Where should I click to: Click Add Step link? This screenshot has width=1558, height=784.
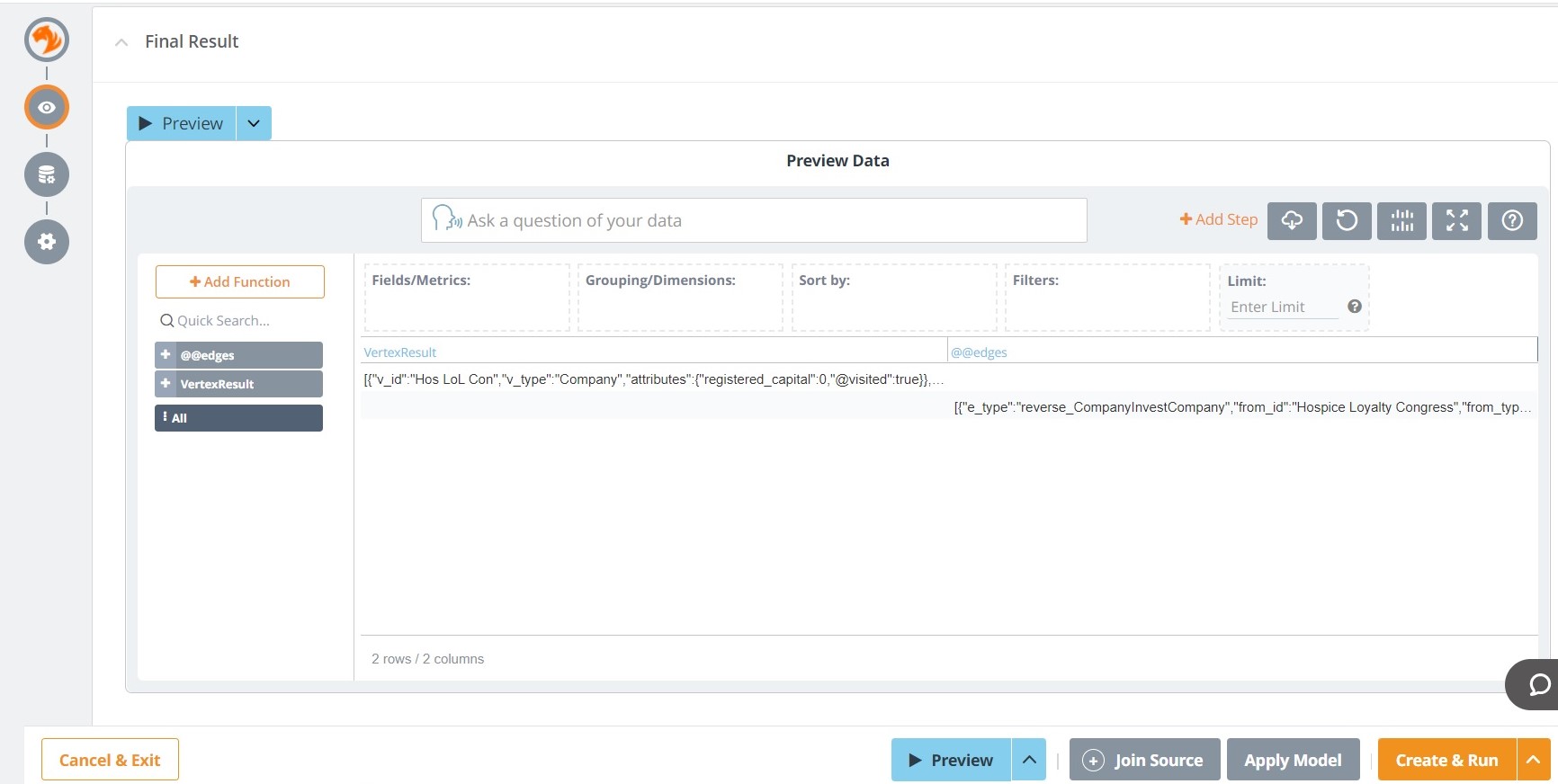pyautogui.click(x=1219, y=219)
